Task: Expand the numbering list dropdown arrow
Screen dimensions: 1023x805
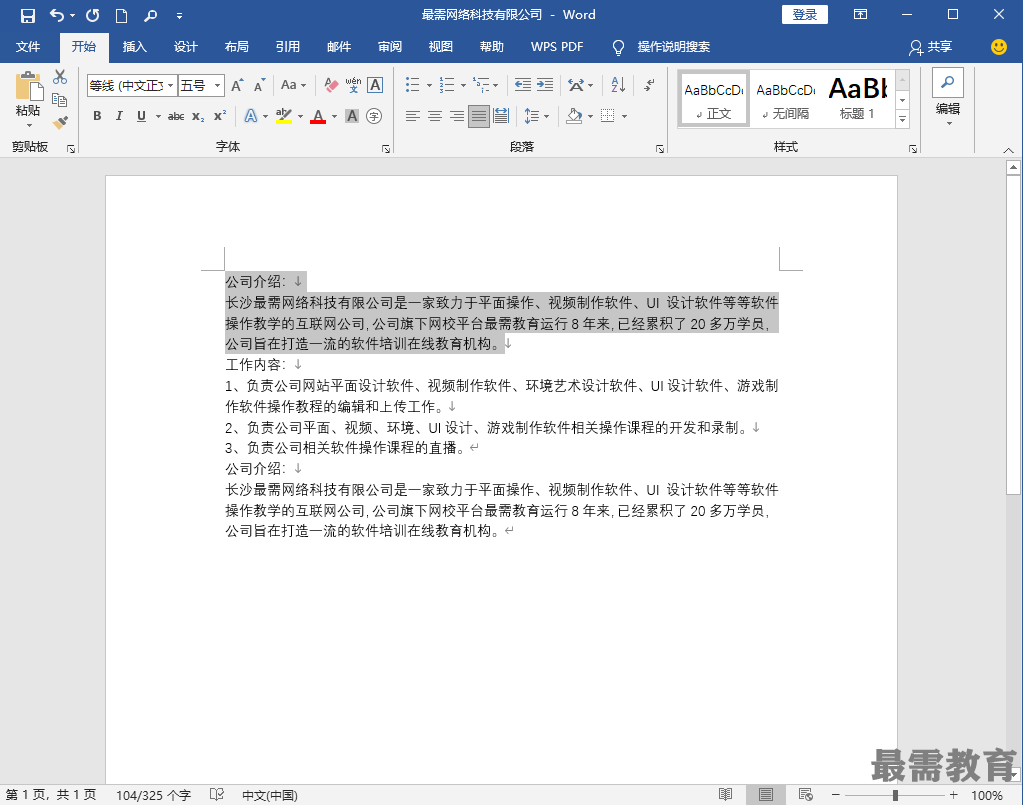Action: tap(463, 85)
